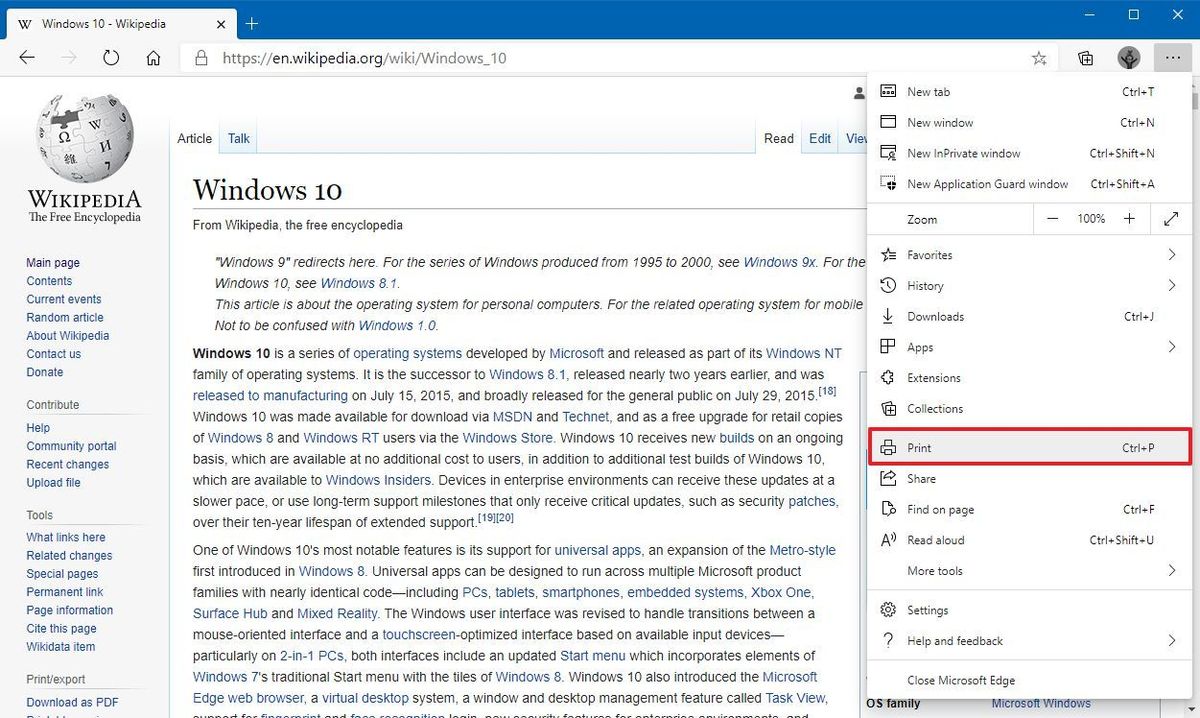Increase zoom with the plus control

click(x=1129, y=219)
